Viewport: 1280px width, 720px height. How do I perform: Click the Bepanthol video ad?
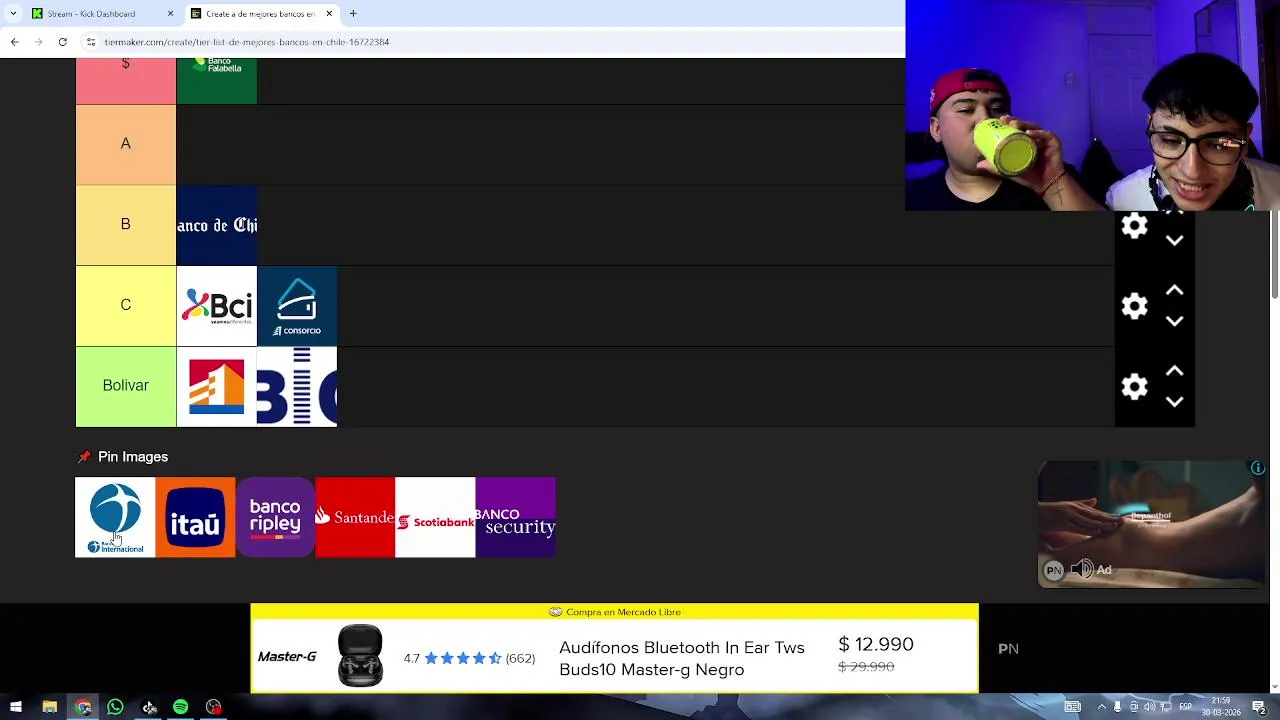(1151, 523)
